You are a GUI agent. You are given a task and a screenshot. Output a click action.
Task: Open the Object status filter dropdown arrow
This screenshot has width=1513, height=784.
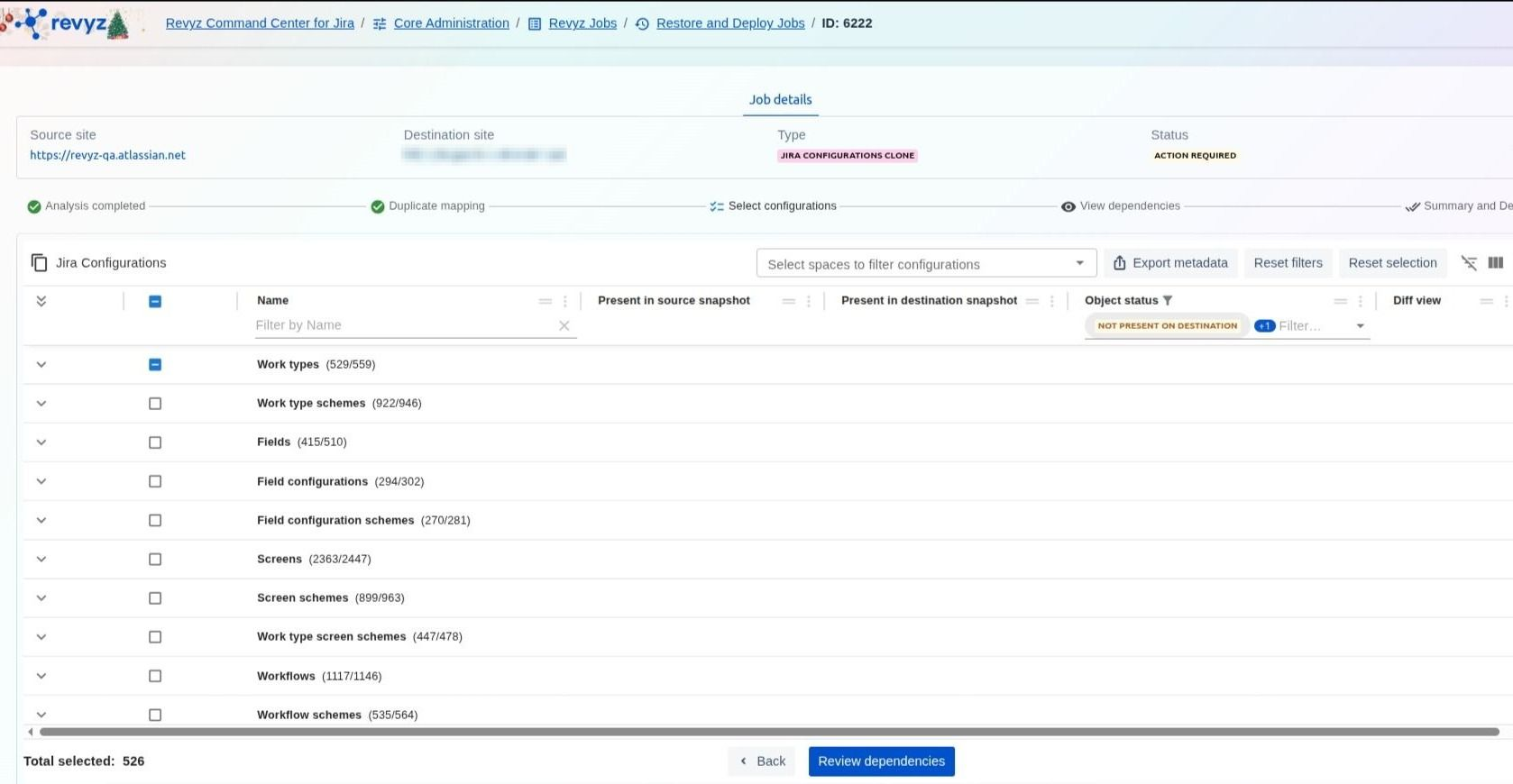(1360, 326)
